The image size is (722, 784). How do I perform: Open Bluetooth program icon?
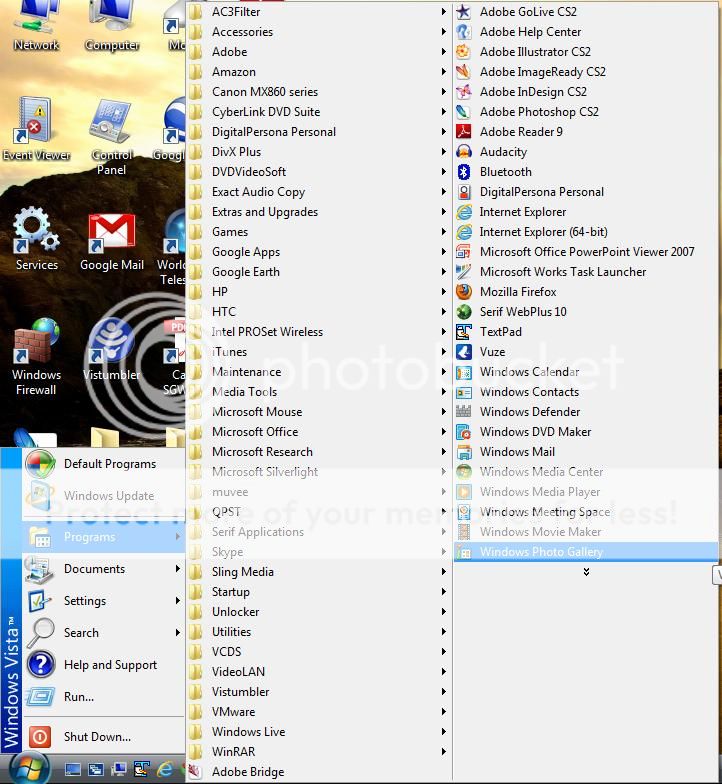[x=464, y=172]
